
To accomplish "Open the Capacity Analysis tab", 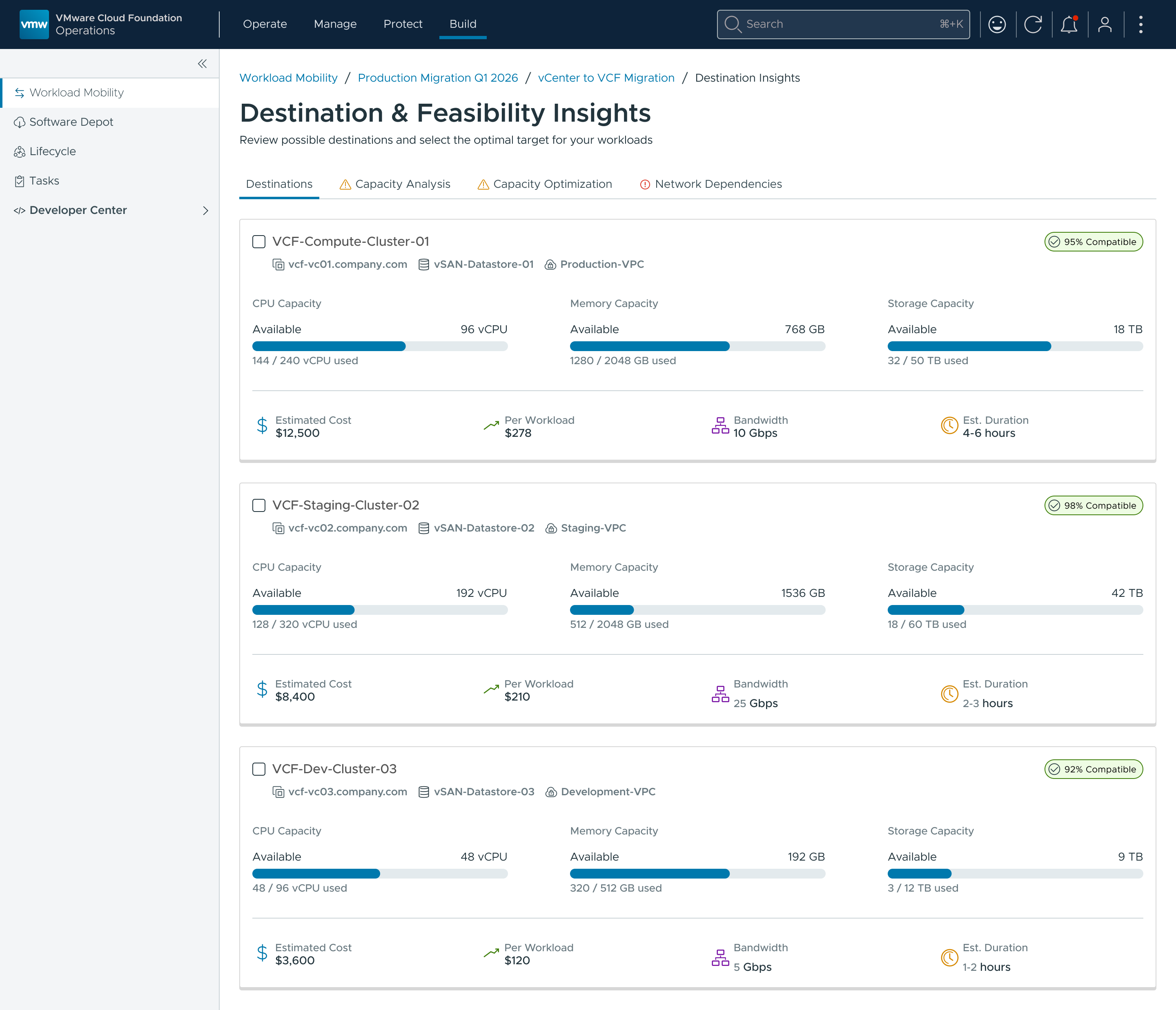I will pyautogui.click(x=395, y=184).
